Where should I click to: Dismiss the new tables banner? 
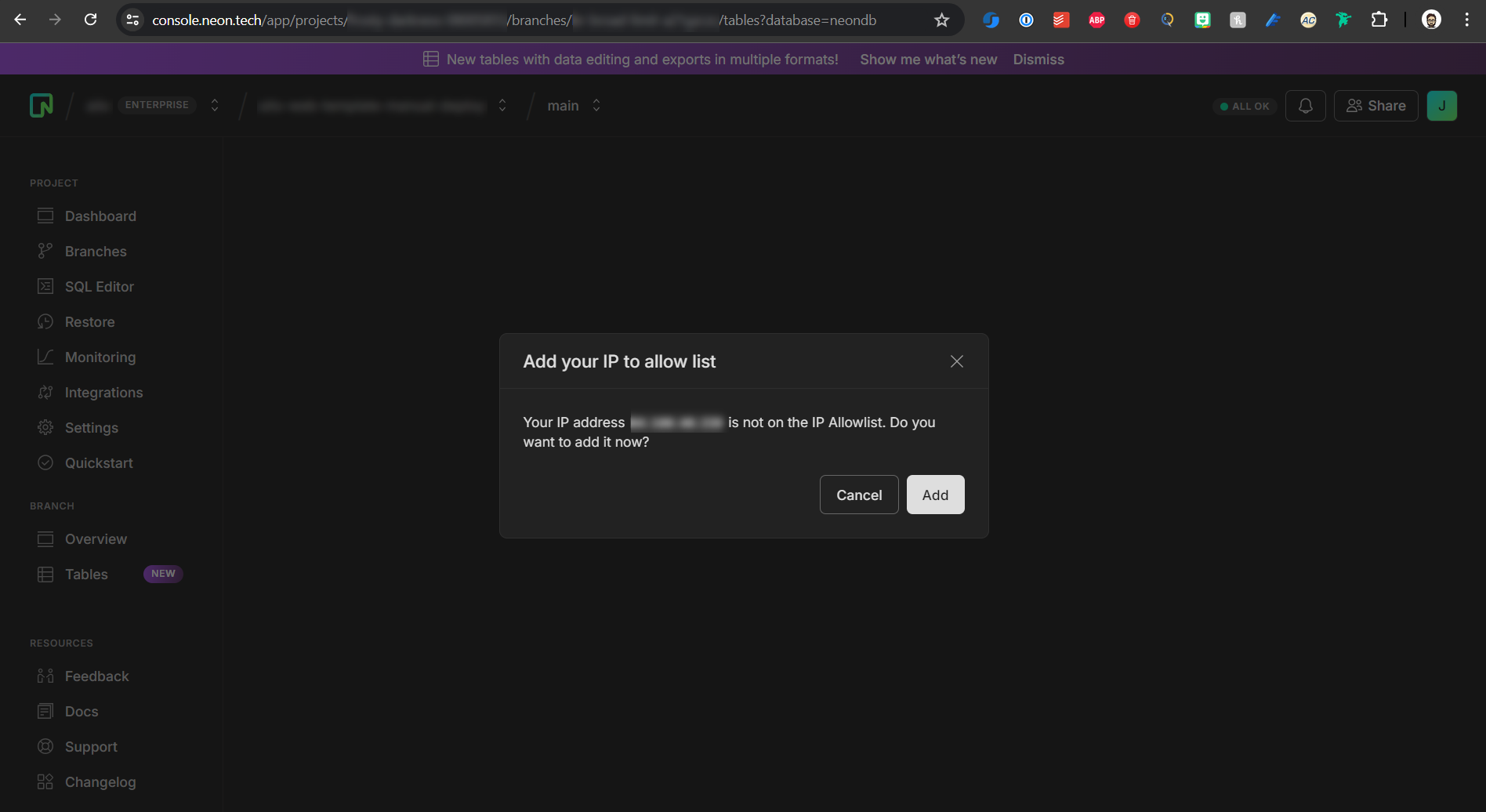(x=1038, y=59)
